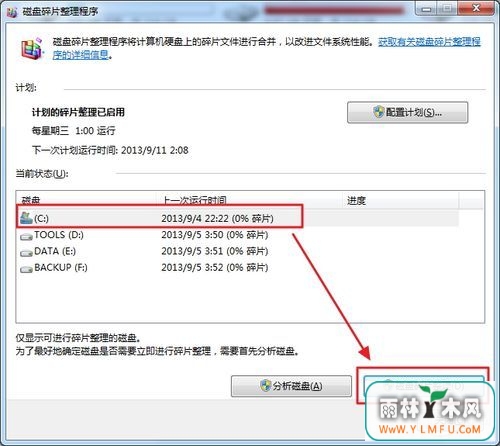Maximize the Disk Defragmenter window
The width and height of the screenshot is (500, 446).
447,9
